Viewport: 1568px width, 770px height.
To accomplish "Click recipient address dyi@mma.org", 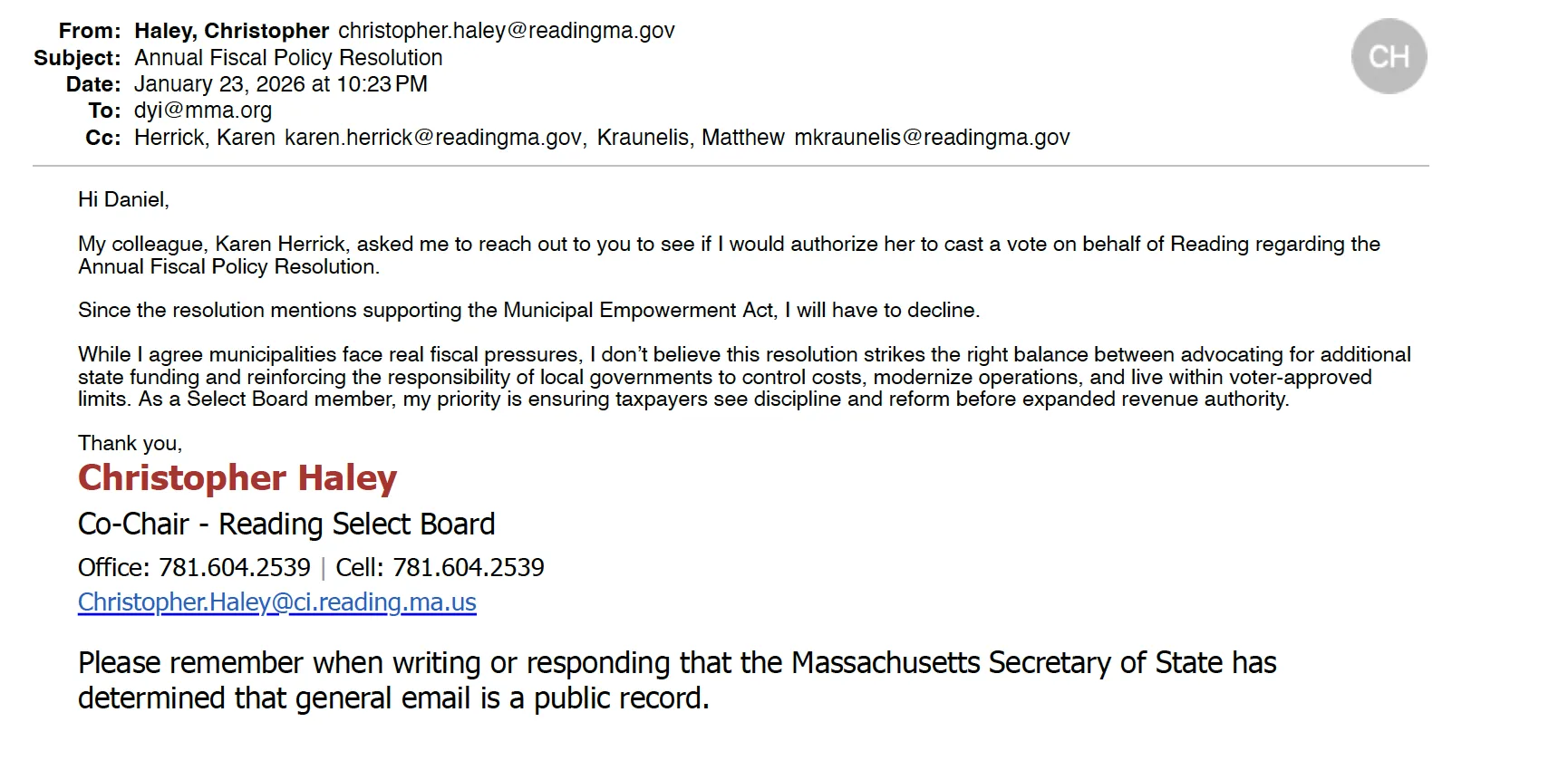I will [203, 111].
